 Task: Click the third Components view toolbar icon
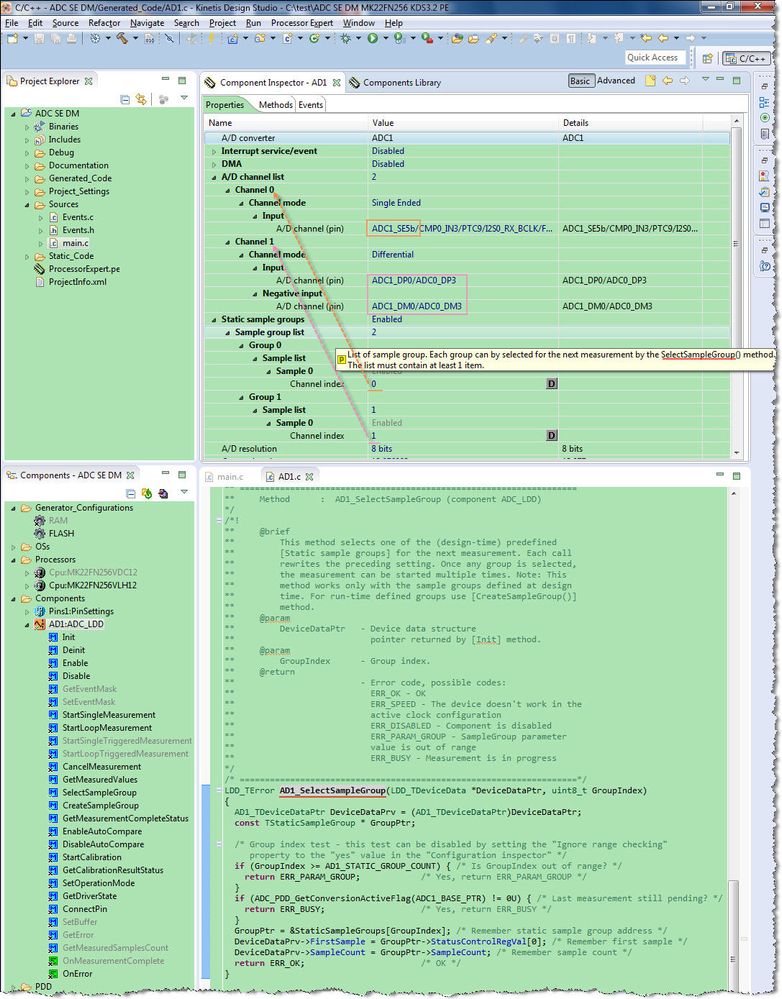[163, 493]
